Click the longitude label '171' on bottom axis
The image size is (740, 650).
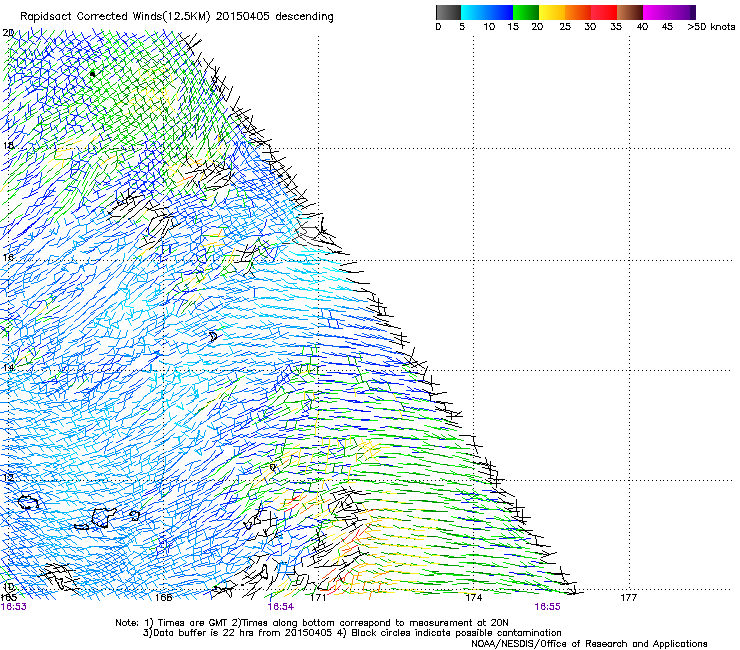tap(318, 598)
